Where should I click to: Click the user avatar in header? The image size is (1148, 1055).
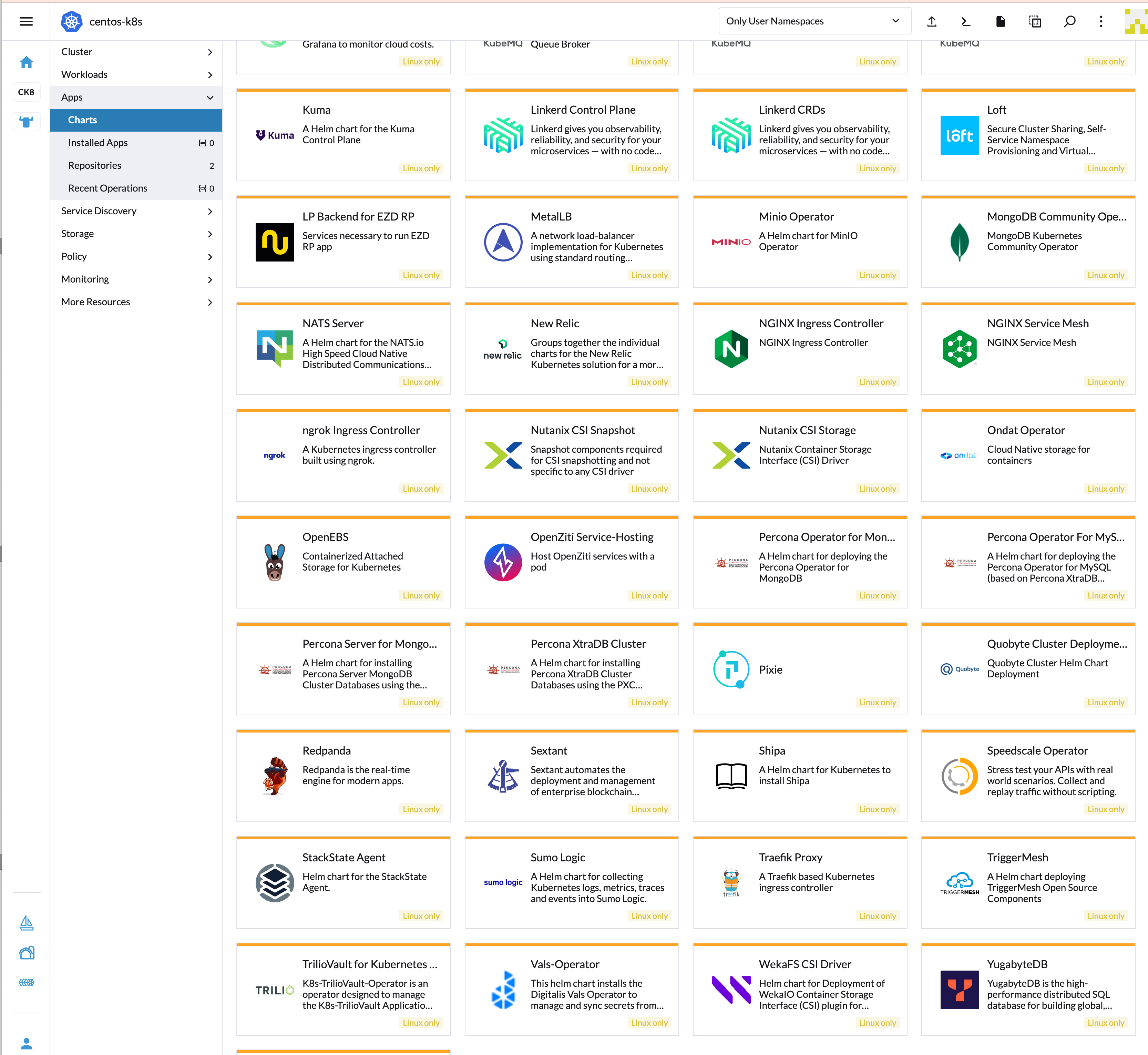pyautogui.click(x=1136, y=22)
